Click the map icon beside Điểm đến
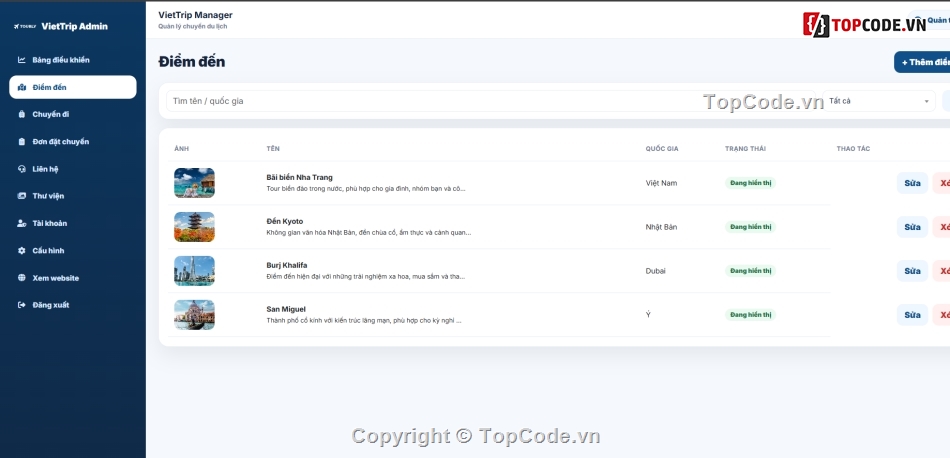Viewport: 950px width, 458px height. (x=22, y=87)
